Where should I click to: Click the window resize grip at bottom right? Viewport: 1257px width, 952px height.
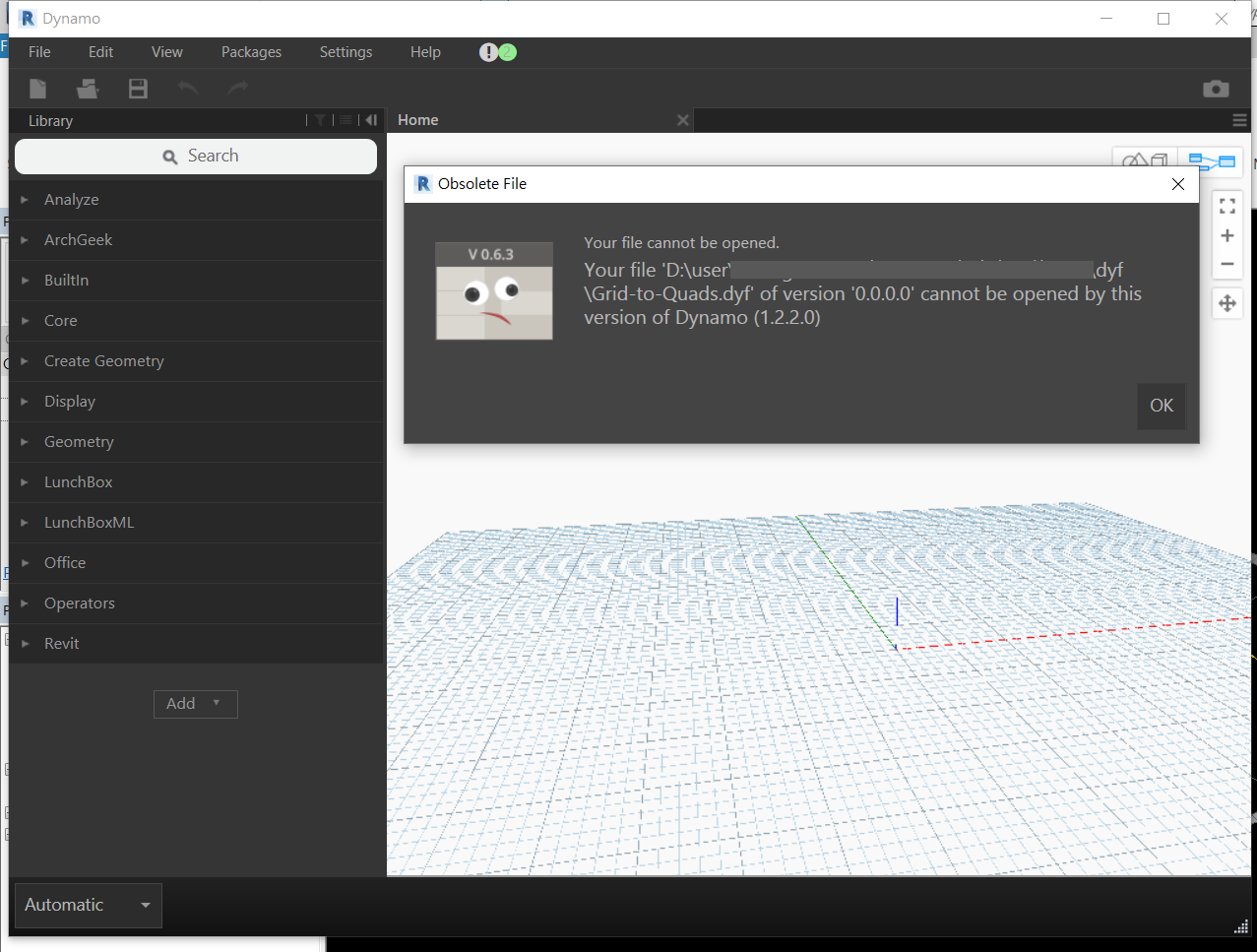1241,926
